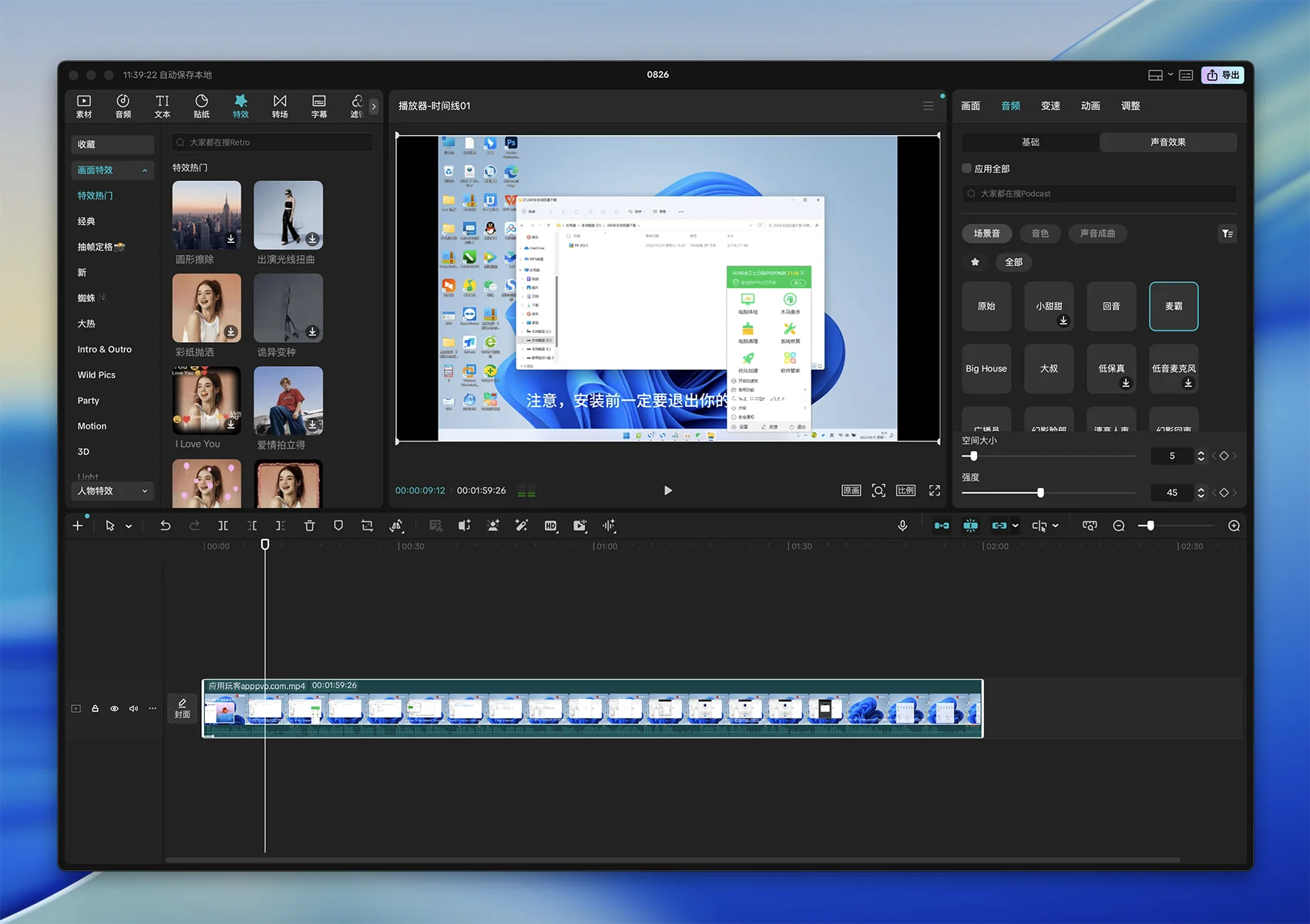Fit the timeline to window width
Viewport: 1310px width, 924px height.
pyautogui.click(x=1090, y=526)
